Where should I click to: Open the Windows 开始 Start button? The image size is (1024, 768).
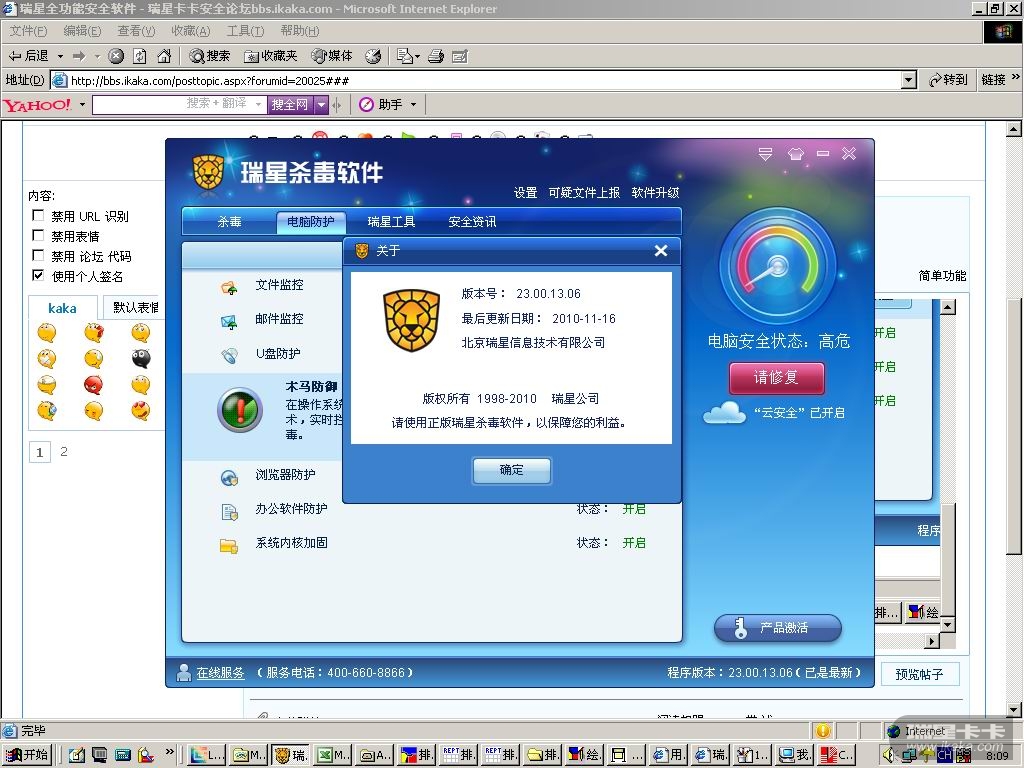click(27, 755)
